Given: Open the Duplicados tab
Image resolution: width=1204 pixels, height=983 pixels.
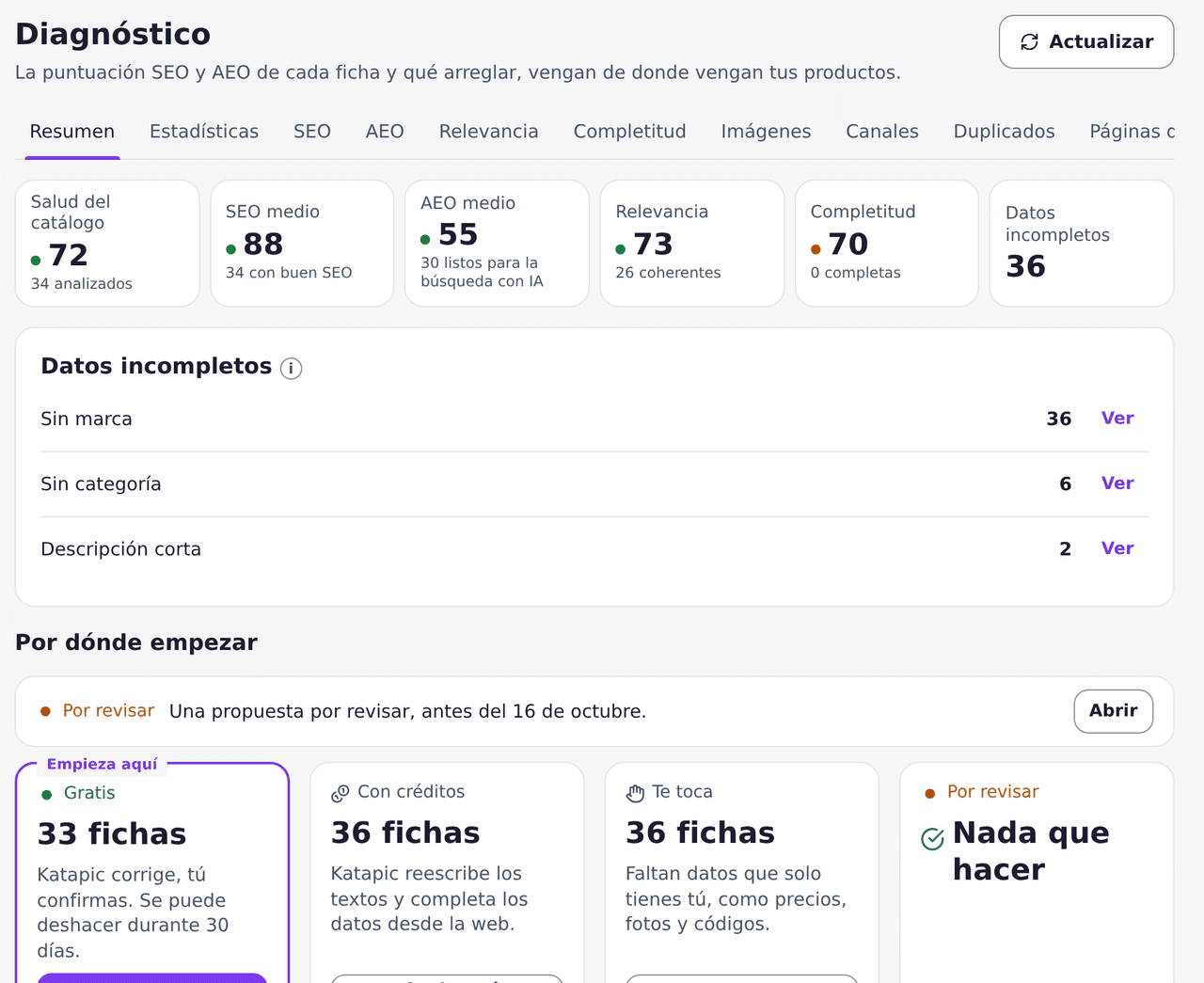Looking at the screenshot, I should coord(1005,132).
